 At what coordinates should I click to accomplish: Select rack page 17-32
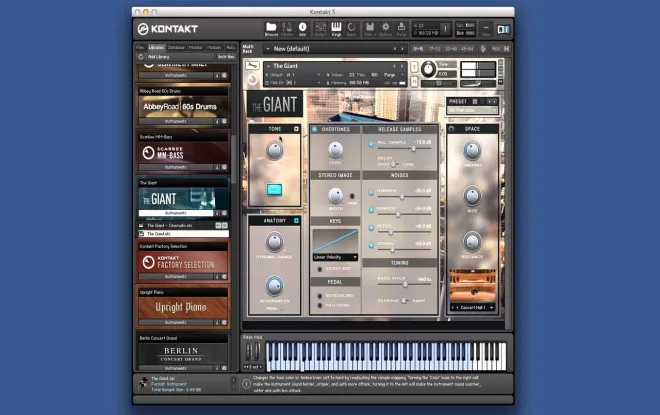click(434, 49)
